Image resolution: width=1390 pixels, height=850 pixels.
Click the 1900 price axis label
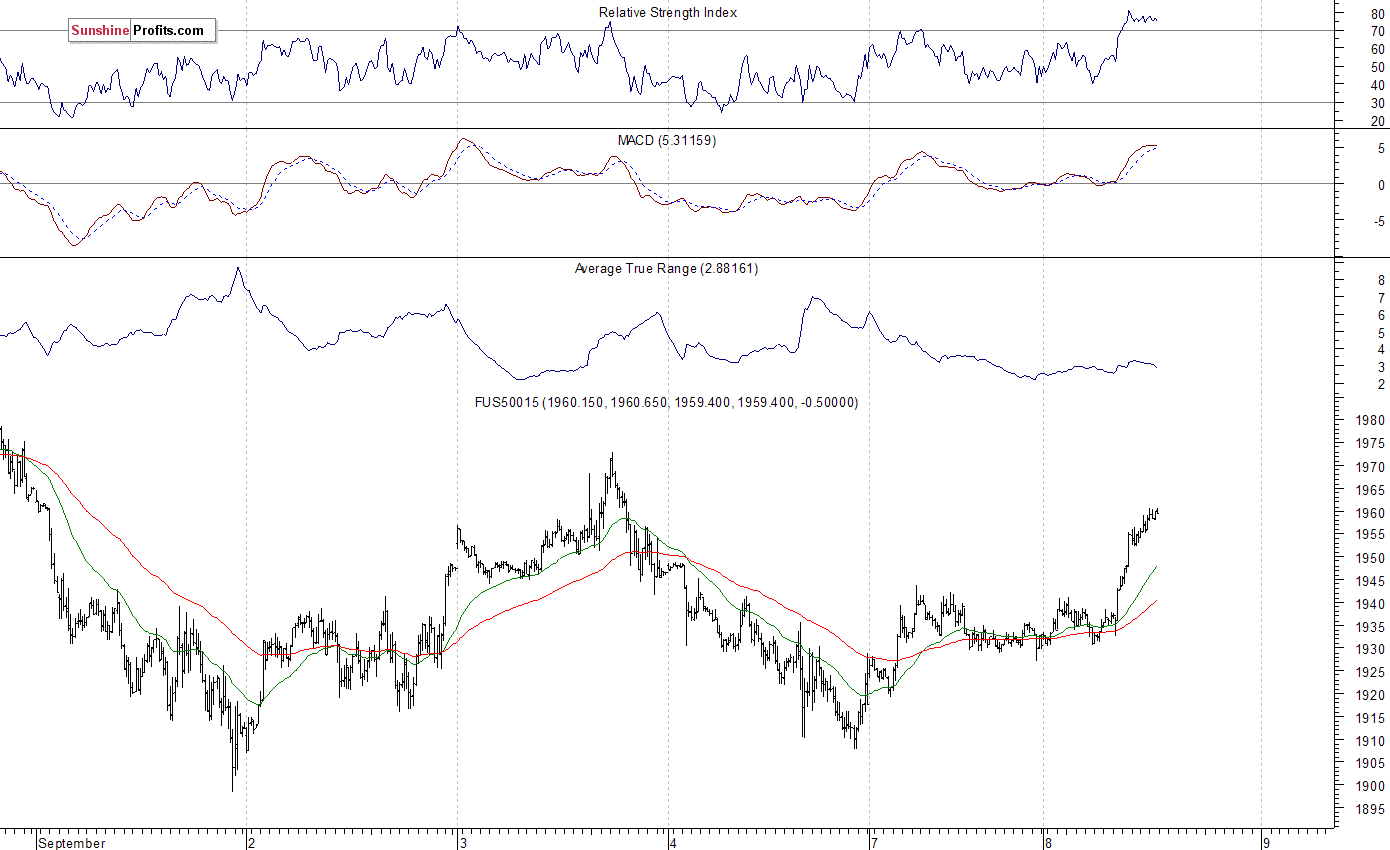pyautogui.click(x=1370, y=786)
